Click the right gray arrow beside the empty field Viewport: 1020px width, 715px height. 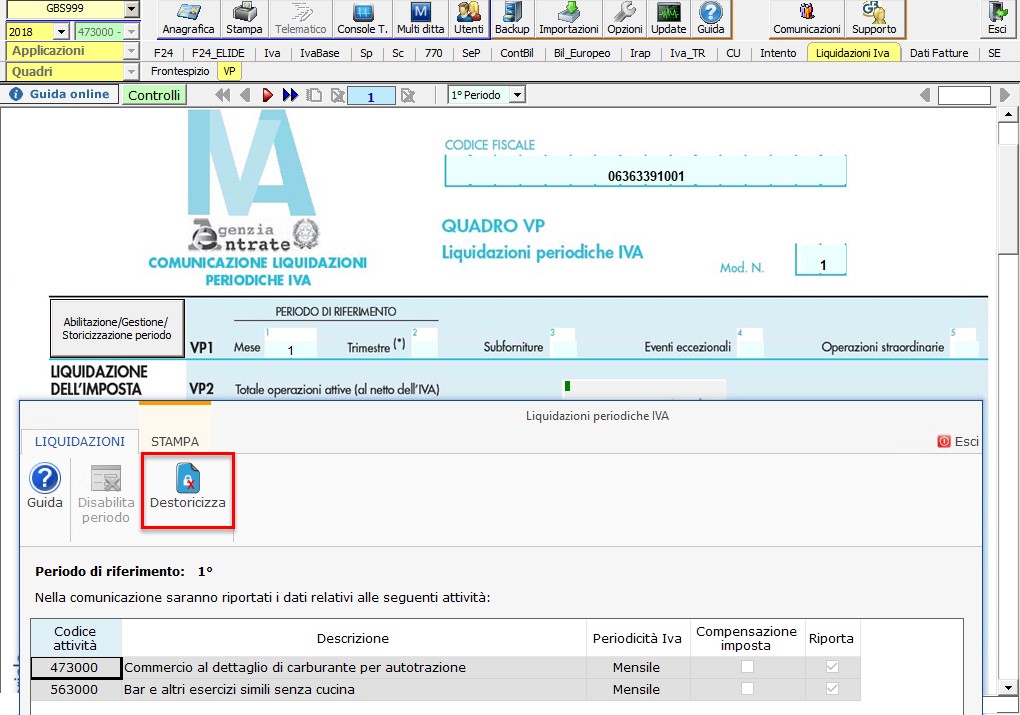tap(1004, 95)
